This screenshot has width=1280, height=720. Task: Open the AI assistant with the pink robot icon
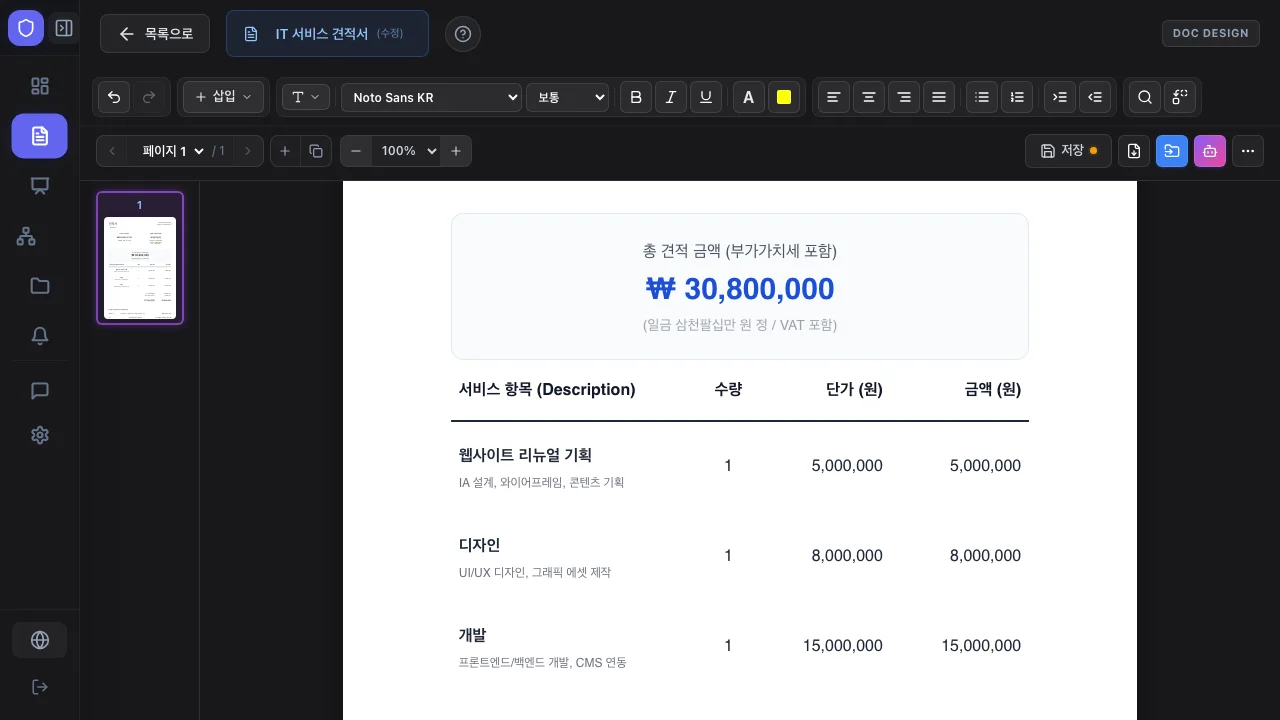coord(1210,151)
